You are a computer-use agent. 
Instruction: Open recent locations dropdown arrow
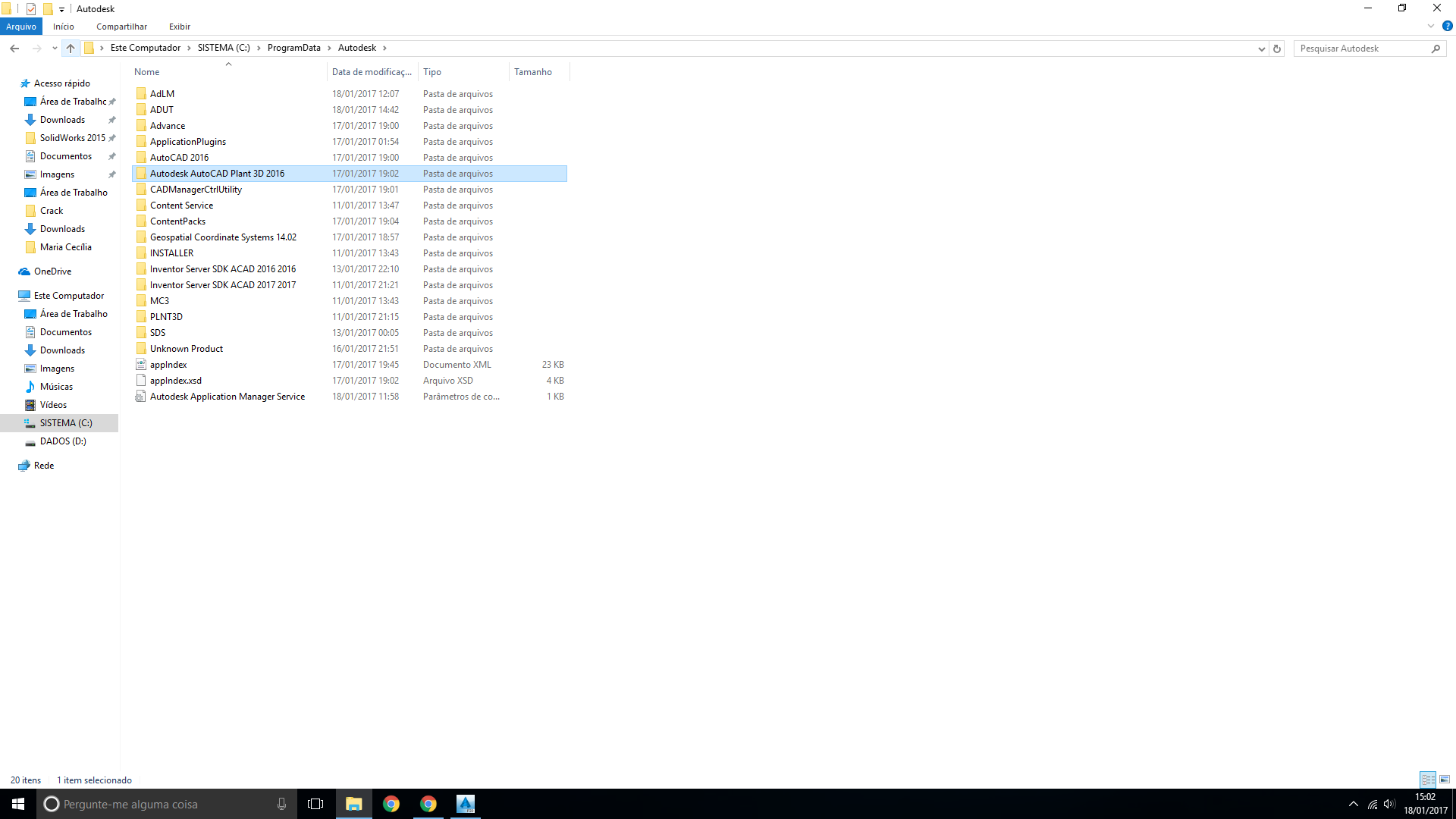click(x=55, y=49)
